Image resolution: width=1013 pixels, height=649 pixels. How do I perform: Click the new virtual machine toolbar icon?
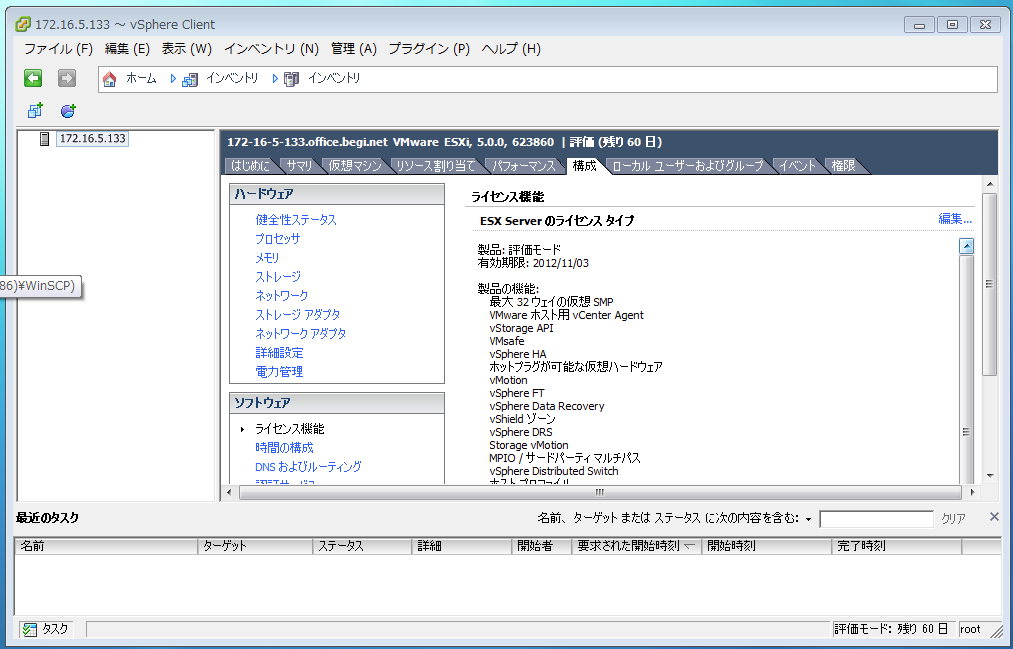pyautogui.click(x=35, y=110)
